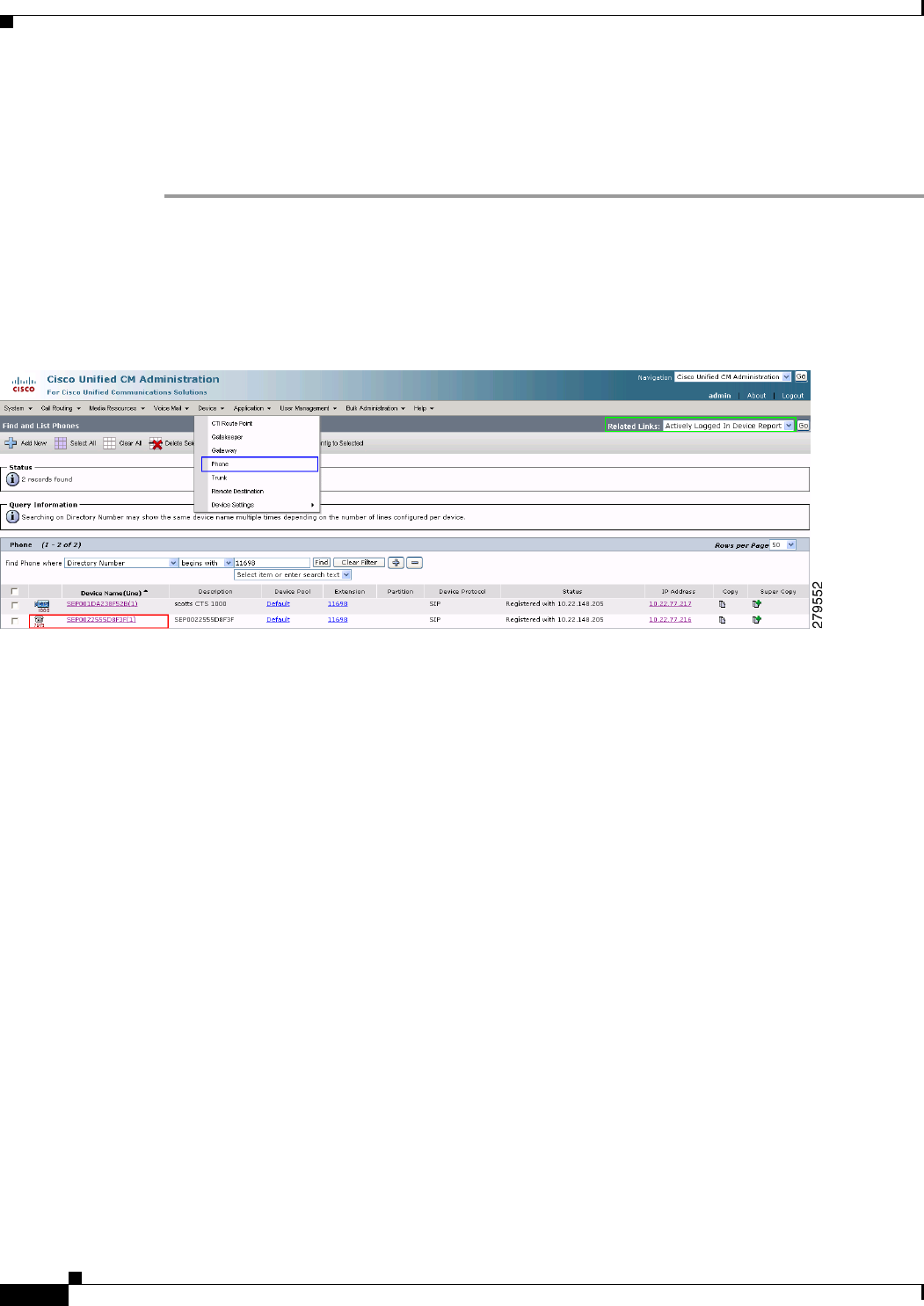
Task: Check the box for SEP0022555D8F3F row
Action: [x=14, y=621]
